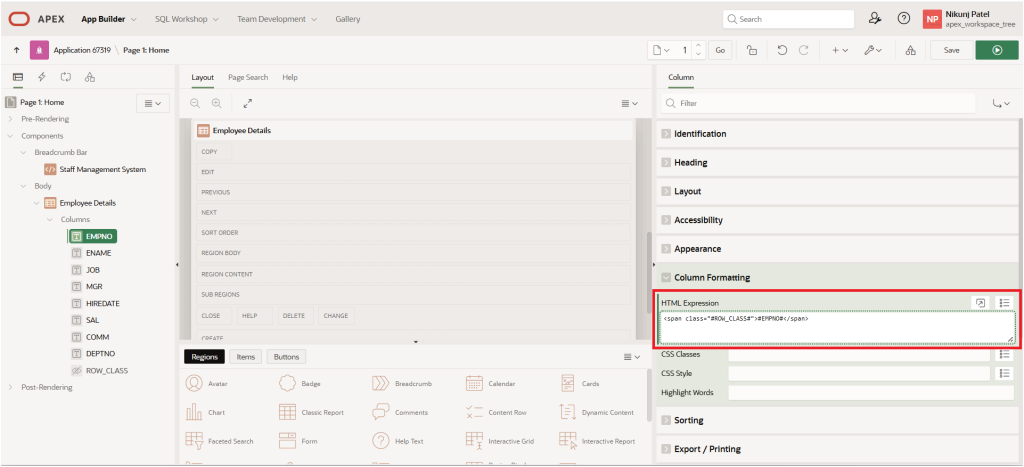Image resolution: width=1024 pixels, height=467 pixels.
Task: Zoom in on the layout view
Action: 216,103
